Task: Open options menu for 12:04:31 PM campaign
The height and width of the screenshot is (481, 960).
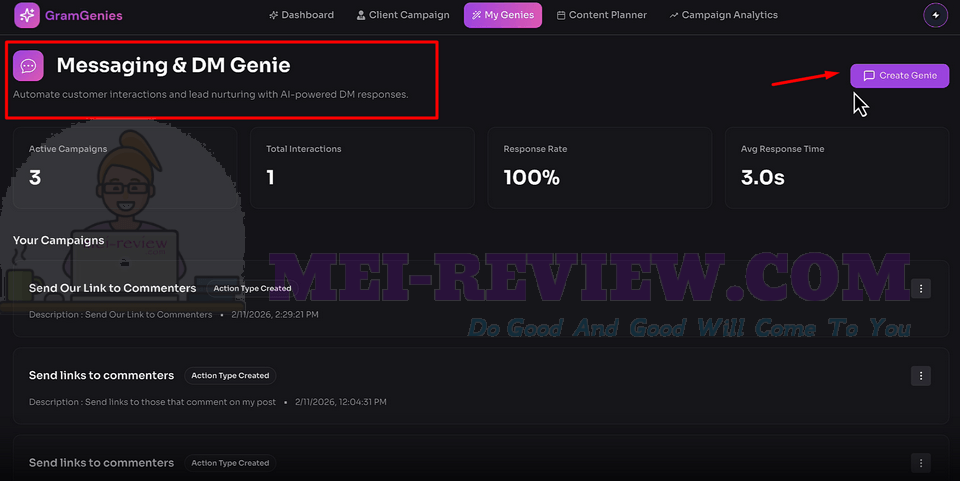Action: click(921, 376)
